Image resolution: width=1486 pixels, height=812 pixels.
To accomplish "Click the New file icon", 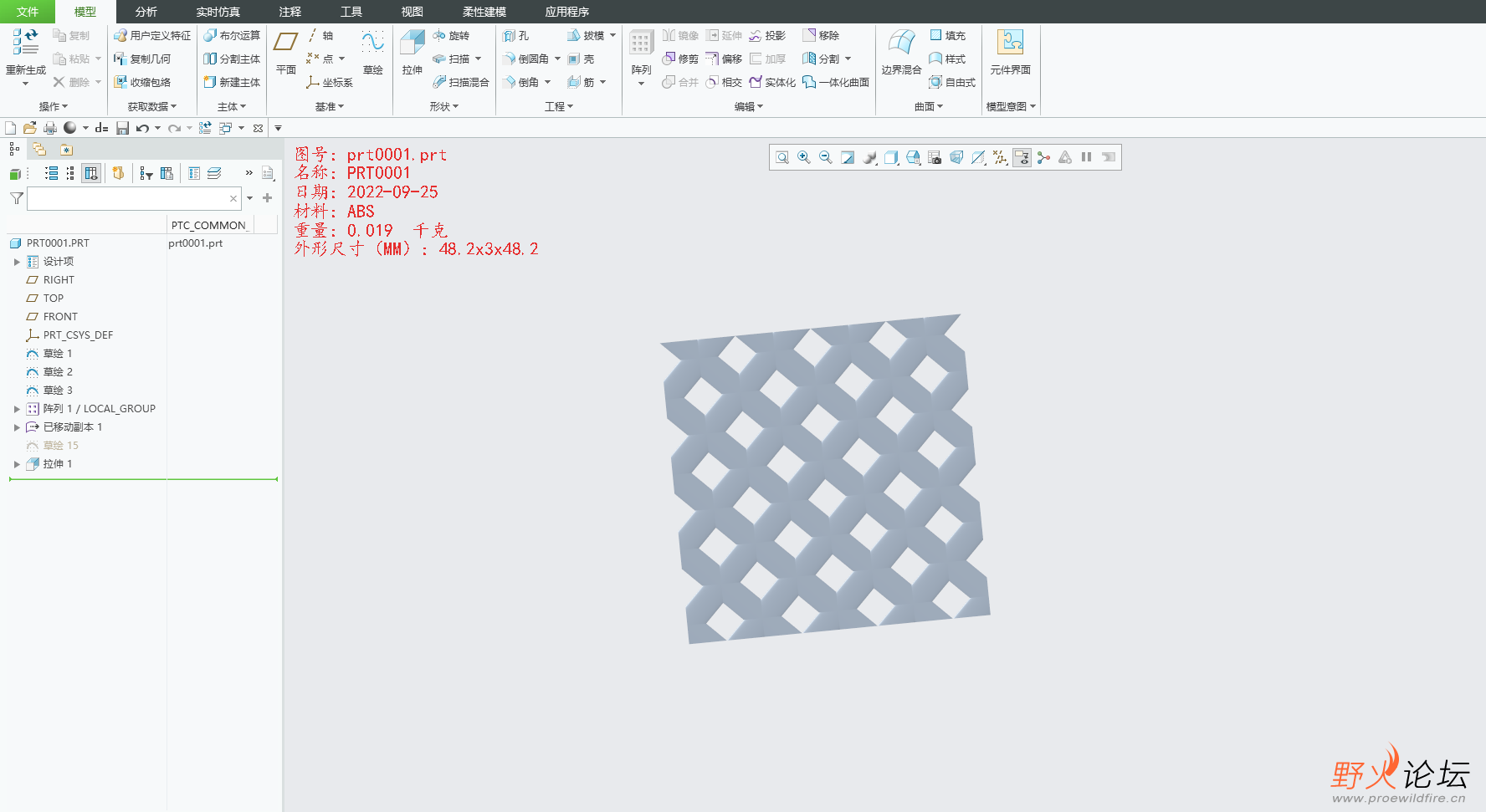I will pos(11,128).
